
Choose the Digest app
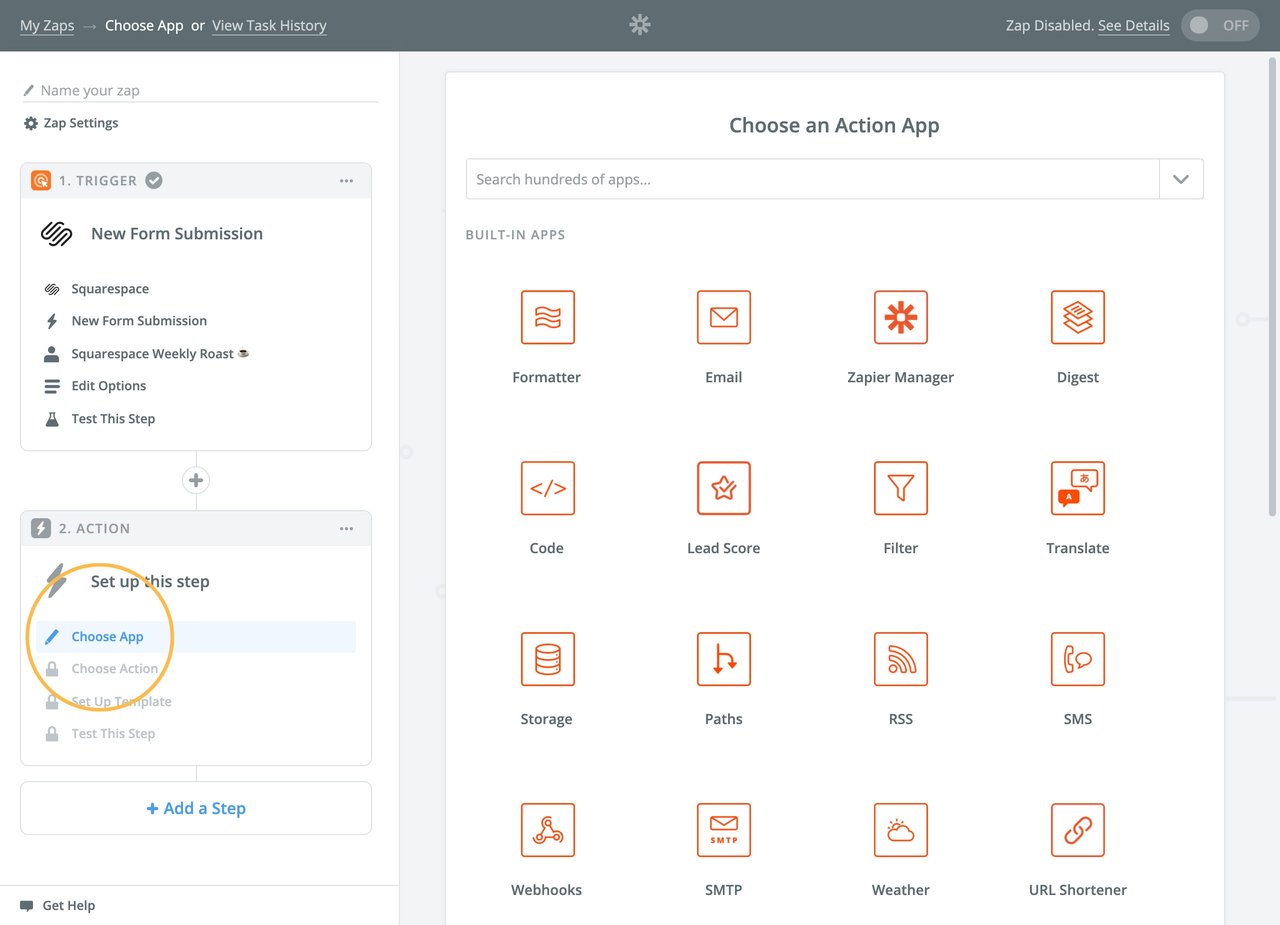pos(1077,318)
